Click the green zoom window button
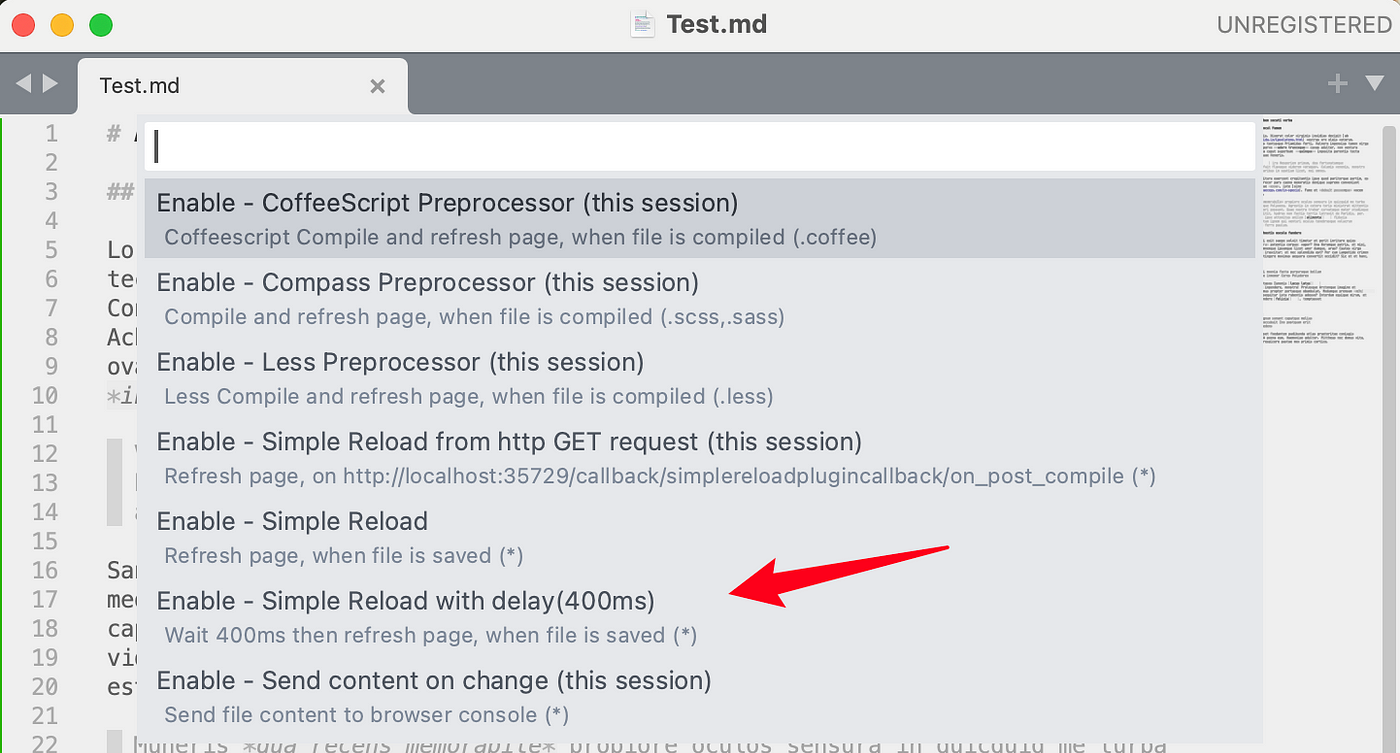 point(101,25)
